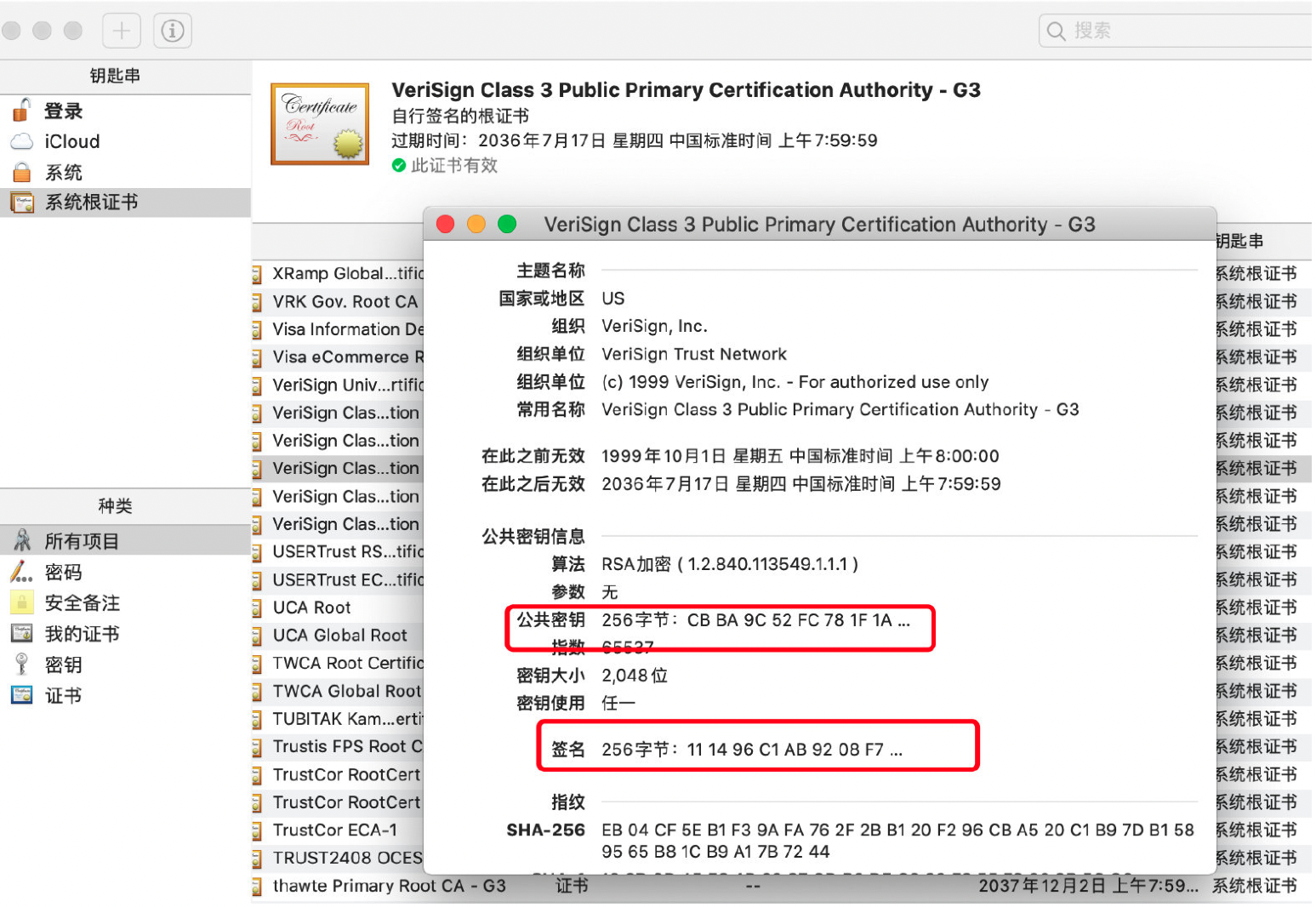Select the Trustis FPS Root row
The width and height of the screenshot is (1316, 907).
(338, 747)
